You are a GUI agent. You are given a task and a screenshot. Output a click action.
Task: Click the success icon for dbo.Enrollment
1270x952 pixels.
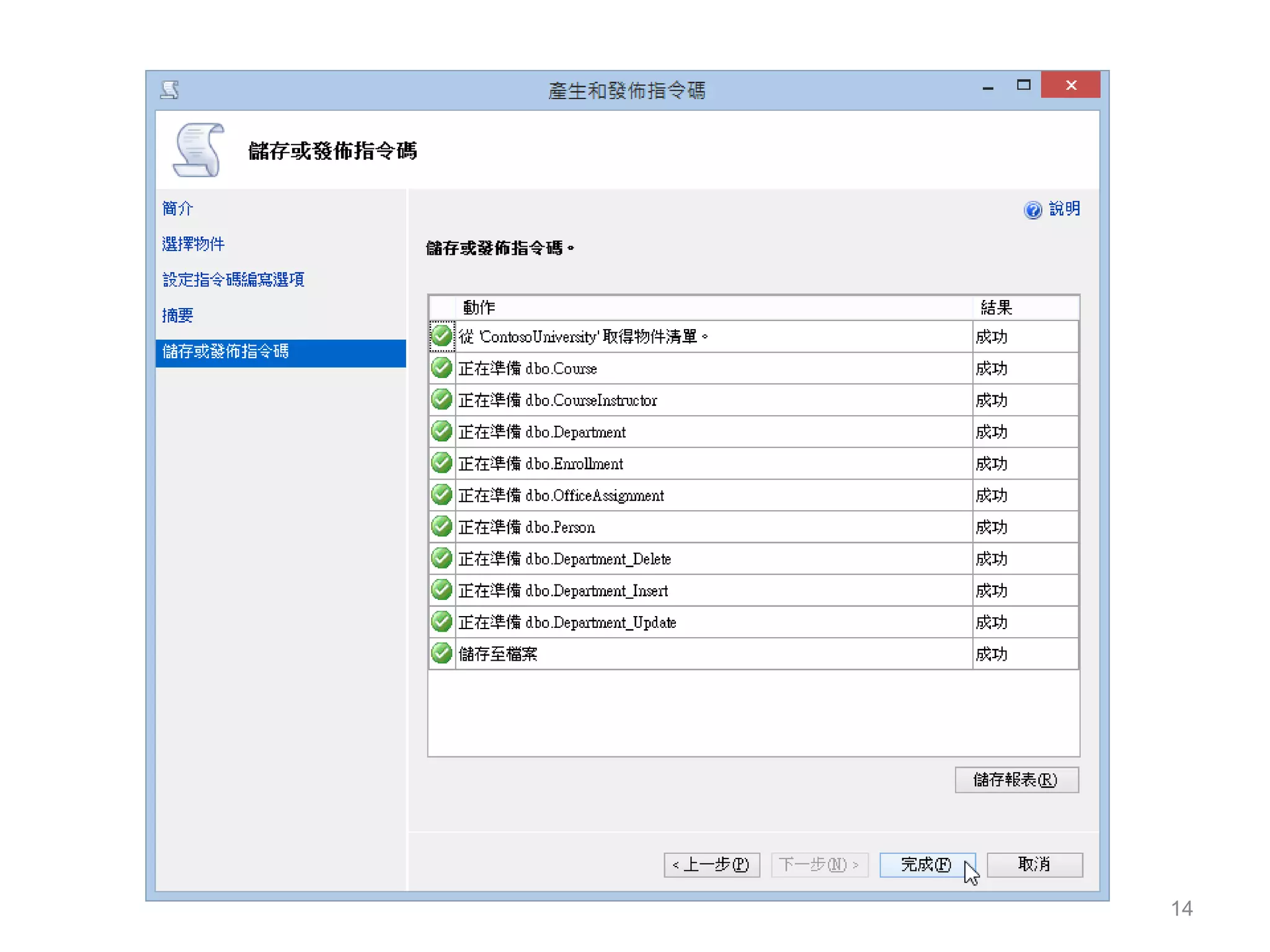442,463
